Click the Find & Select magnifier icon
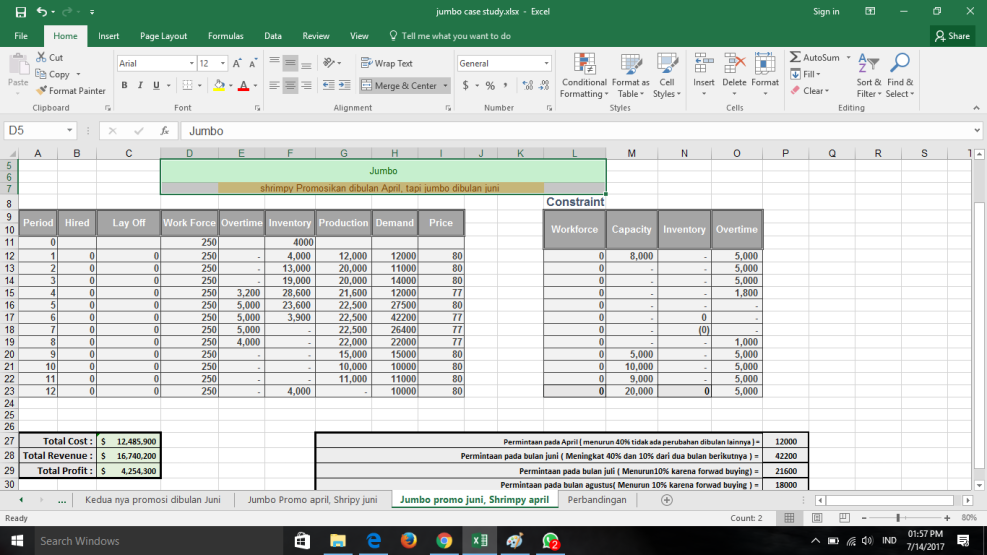Viewport: 987px width, 555px height. [x=899, y=64]
